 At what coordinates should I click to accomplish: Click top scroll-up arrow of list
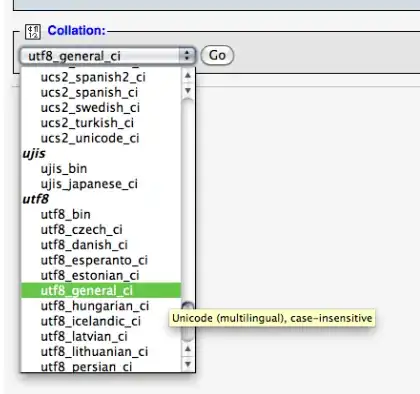click(188, 75)
